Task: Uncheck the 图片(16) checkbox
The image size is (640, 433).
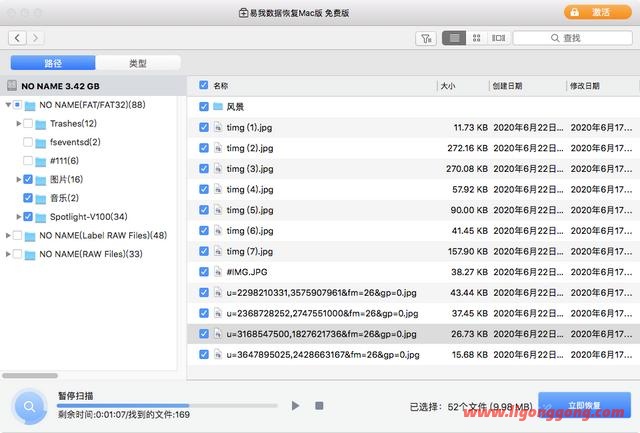Action: click(x=28, y=179)
